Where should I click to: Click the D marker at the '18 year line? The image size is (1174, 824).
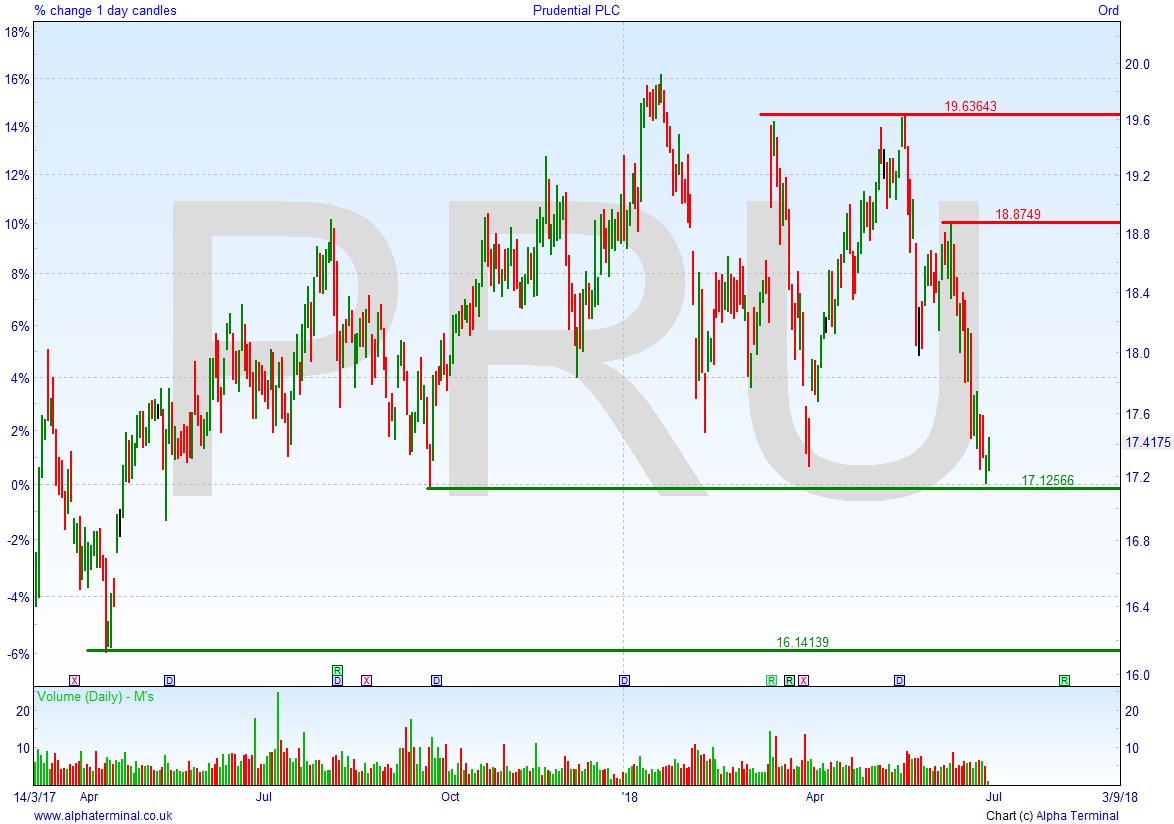(624, 680)
